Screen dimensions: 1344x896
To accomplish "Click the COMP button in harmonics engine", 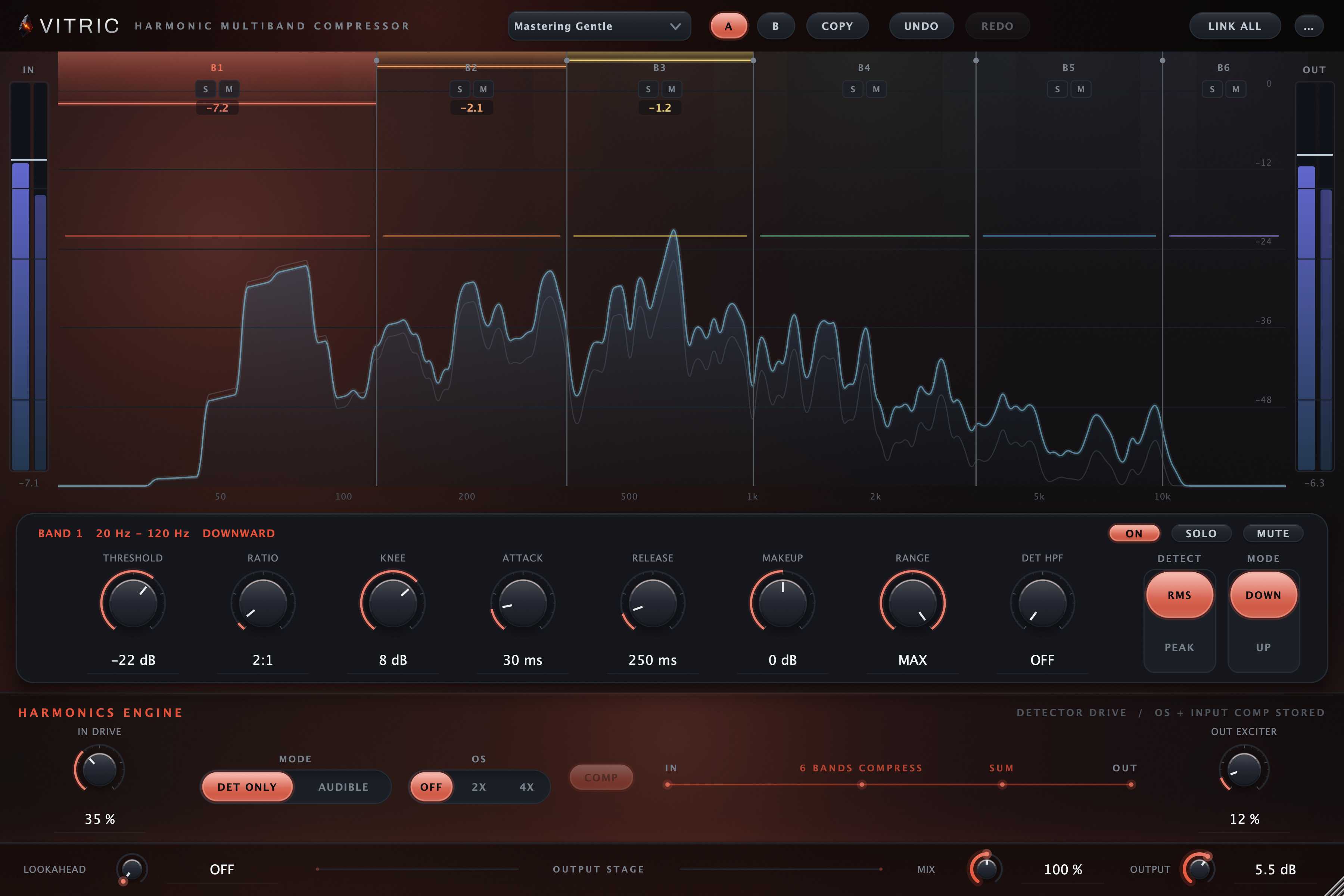I will (601, 778).
